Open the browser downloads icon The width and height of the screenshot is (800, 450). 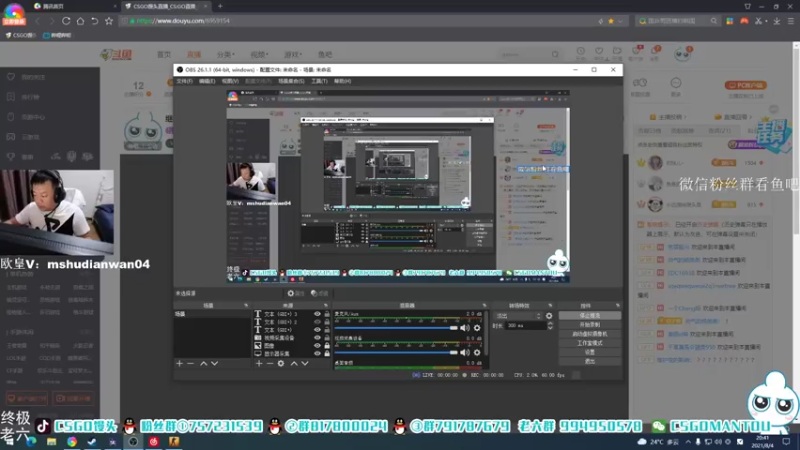click(x=777, y=21)
